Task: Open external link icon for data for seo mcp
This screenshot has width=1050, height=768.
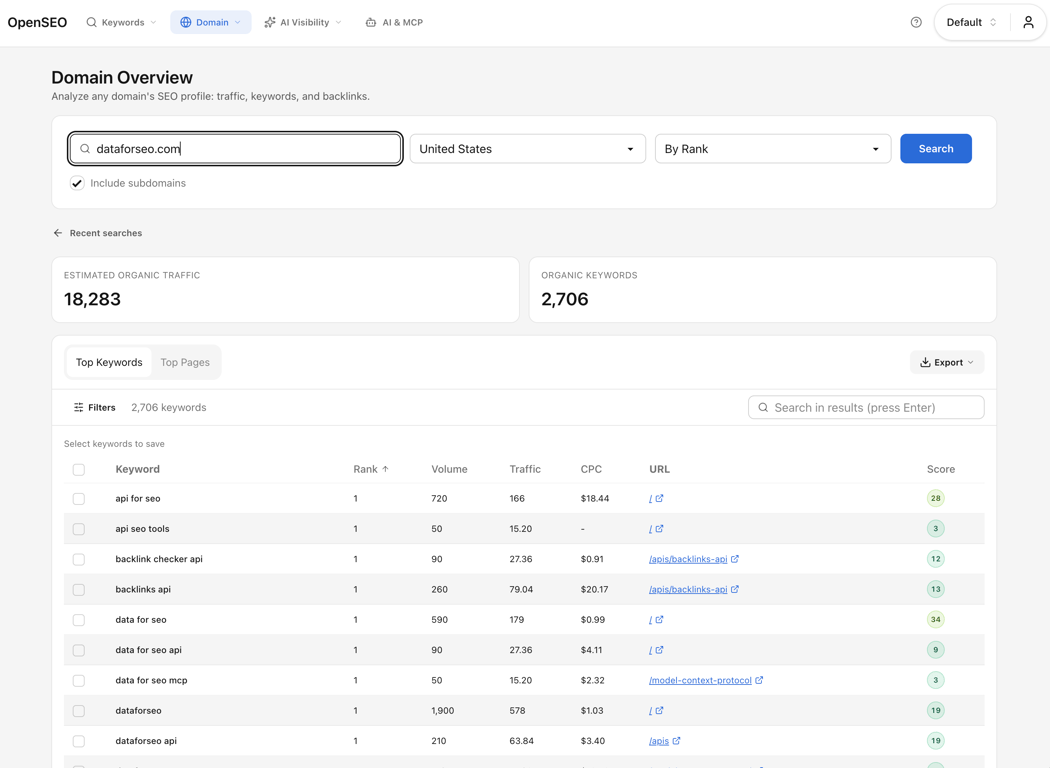Action: [759, 680]
